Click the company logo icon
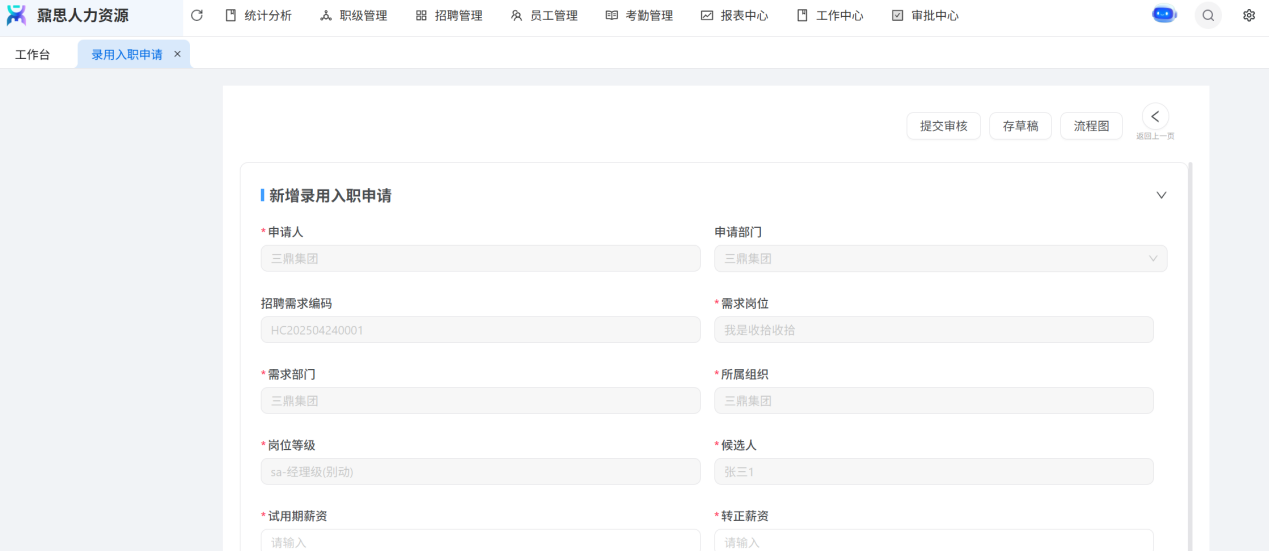Screen dimensions: 1269x551 17,16
